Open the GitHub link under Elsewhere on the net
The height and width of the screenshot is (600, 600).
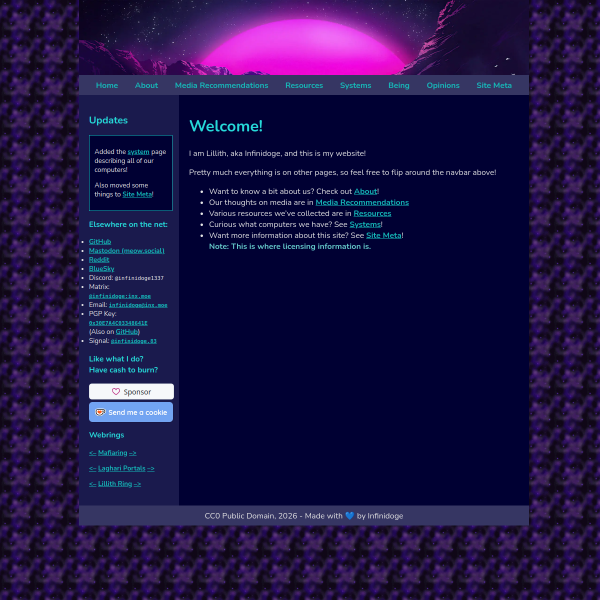pos(100,241)
